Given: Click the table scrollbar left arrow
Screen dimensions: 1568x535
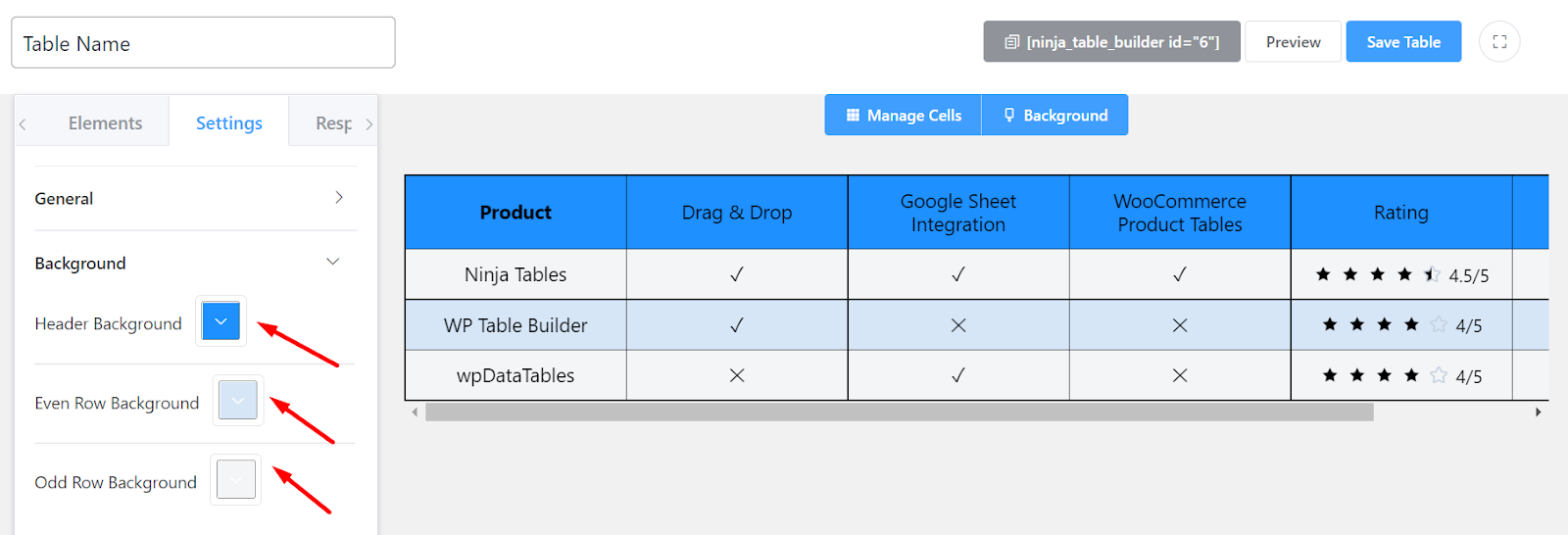Looking at the screenshot, I should [415, 413].
